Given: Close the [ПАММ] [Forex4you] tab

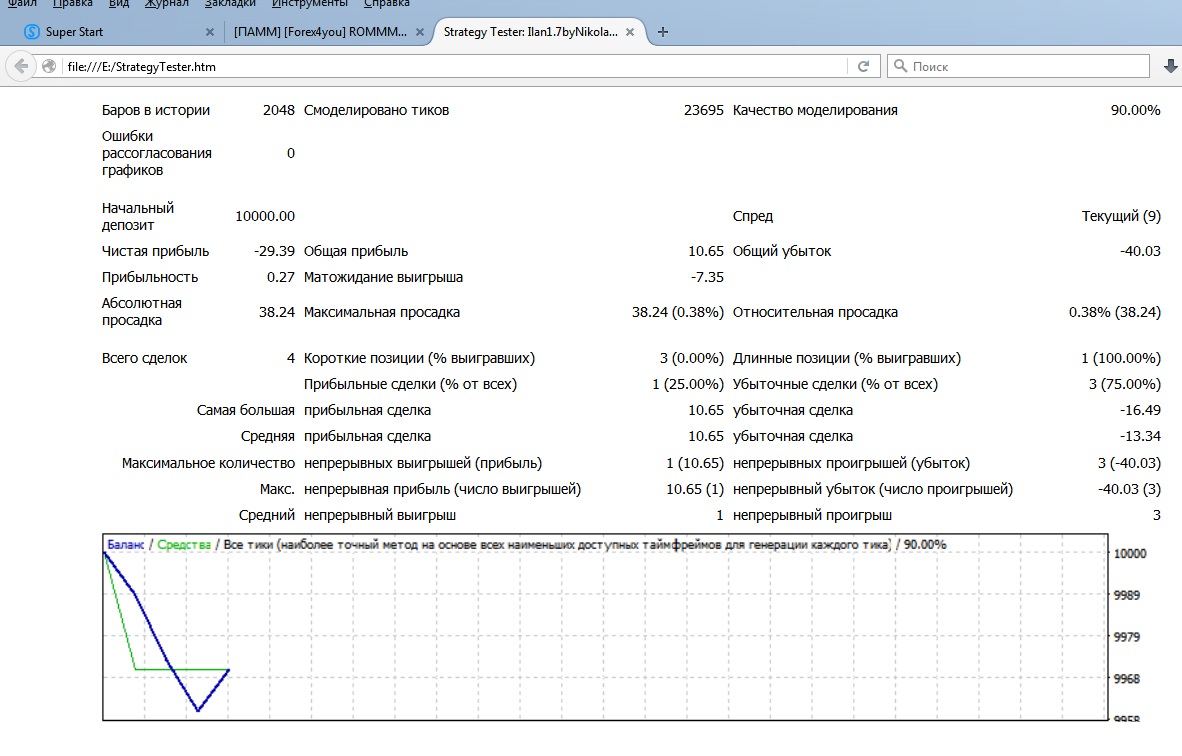Looking at the screenshot, I should [420, 32].
